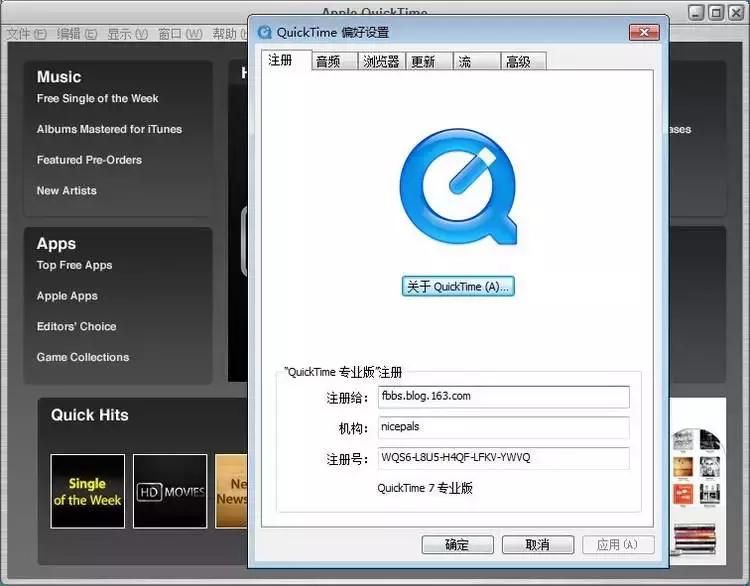The height and width of the screenshot is (586, 750).
Task: Select the 高级 tab
Action: [x=523, y=61]
